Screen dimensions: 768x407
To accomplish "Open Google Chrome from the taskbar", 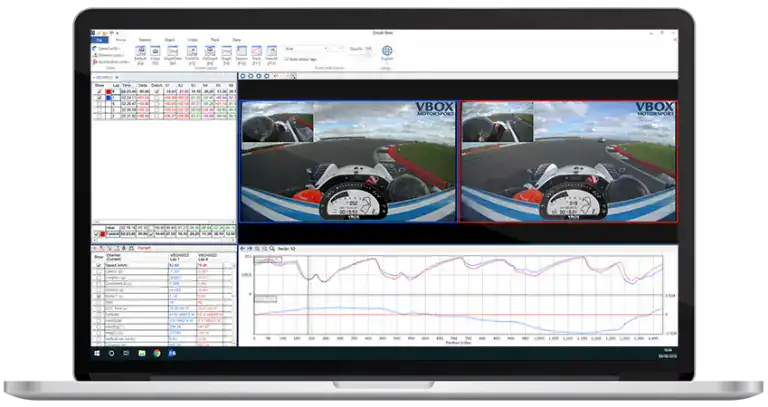I will click(157, 353).
